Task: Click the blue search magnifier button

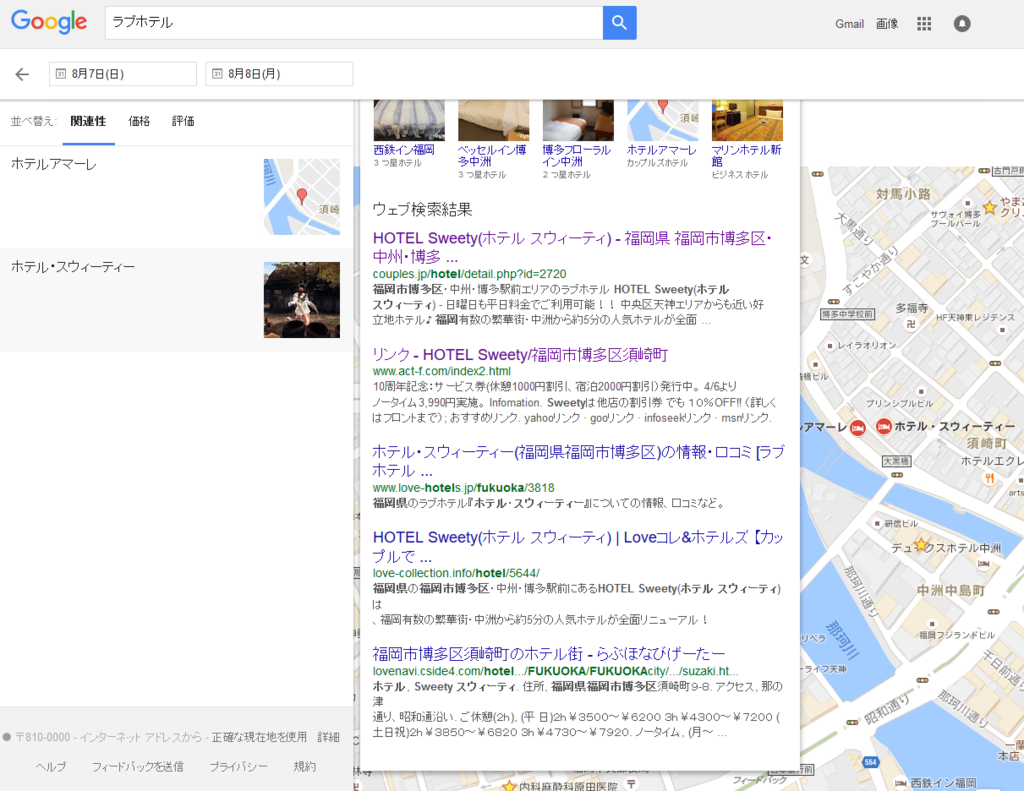Action: (619, 23)
